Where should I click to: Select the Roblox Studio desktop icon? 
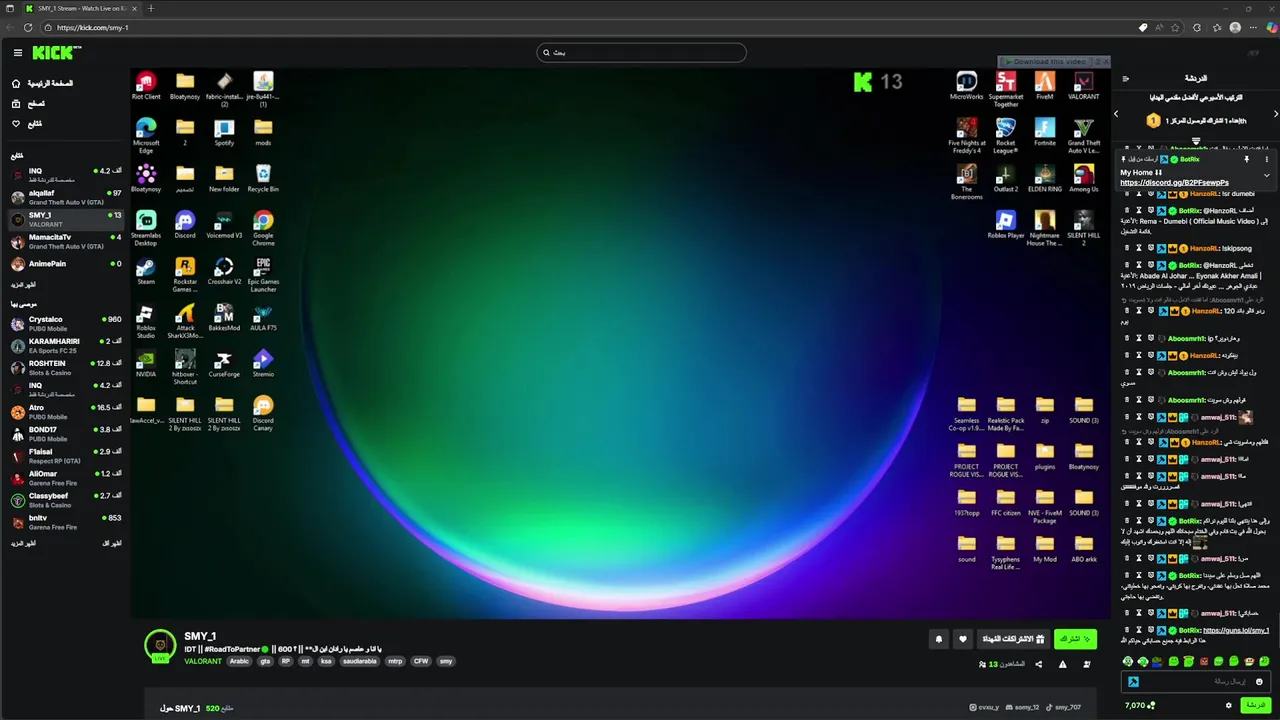pos(146,321)
